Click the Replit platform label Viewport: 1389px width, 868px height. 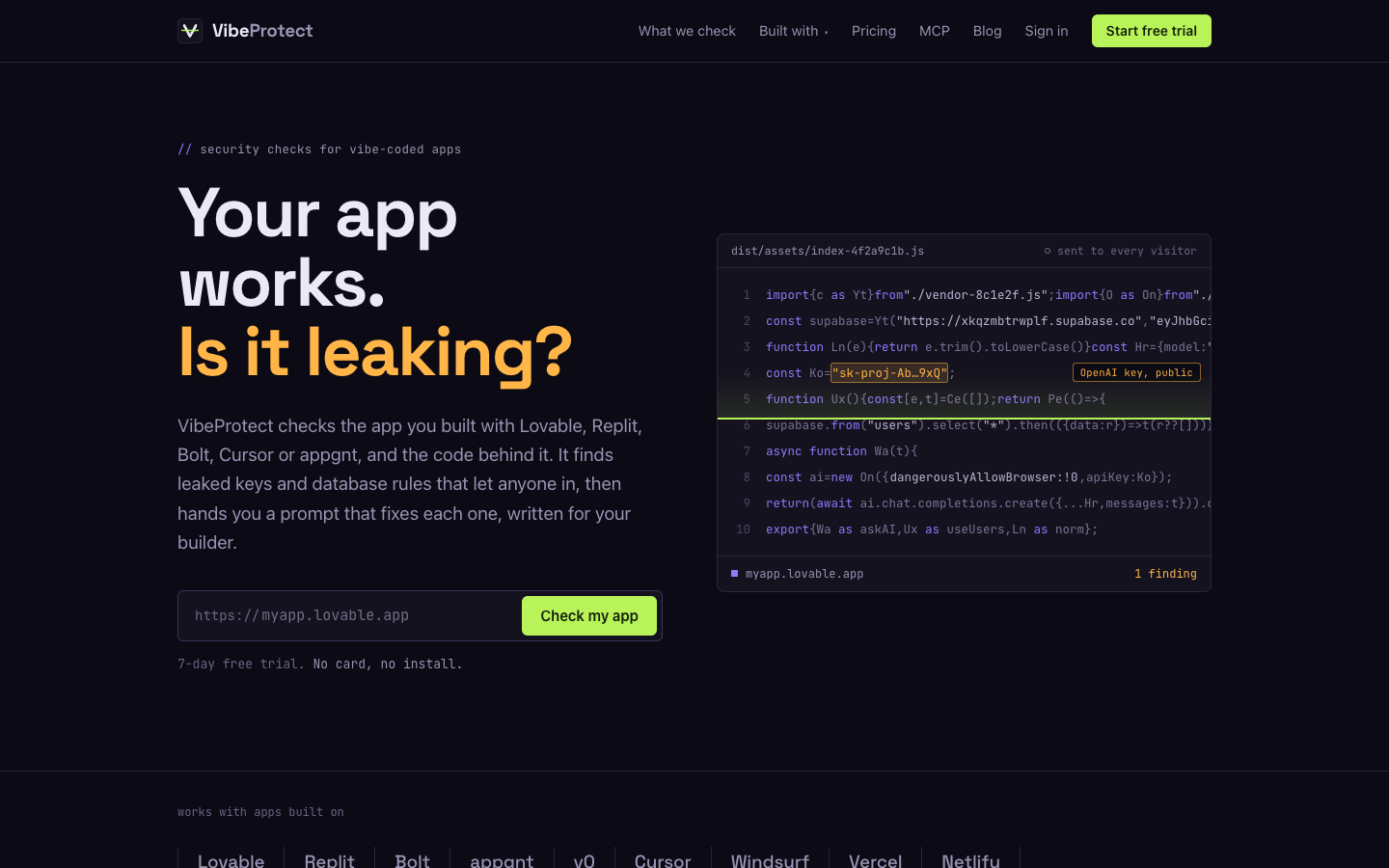(x=329, y=860)
